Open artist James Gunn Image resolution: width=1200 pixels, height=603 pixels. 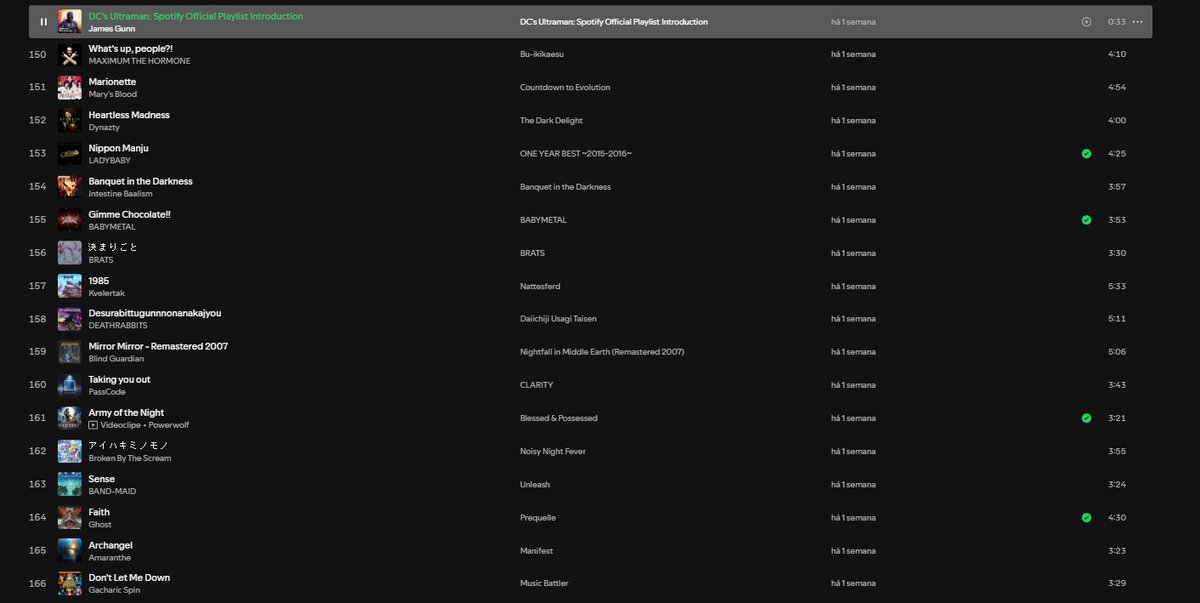pos(111,29)
